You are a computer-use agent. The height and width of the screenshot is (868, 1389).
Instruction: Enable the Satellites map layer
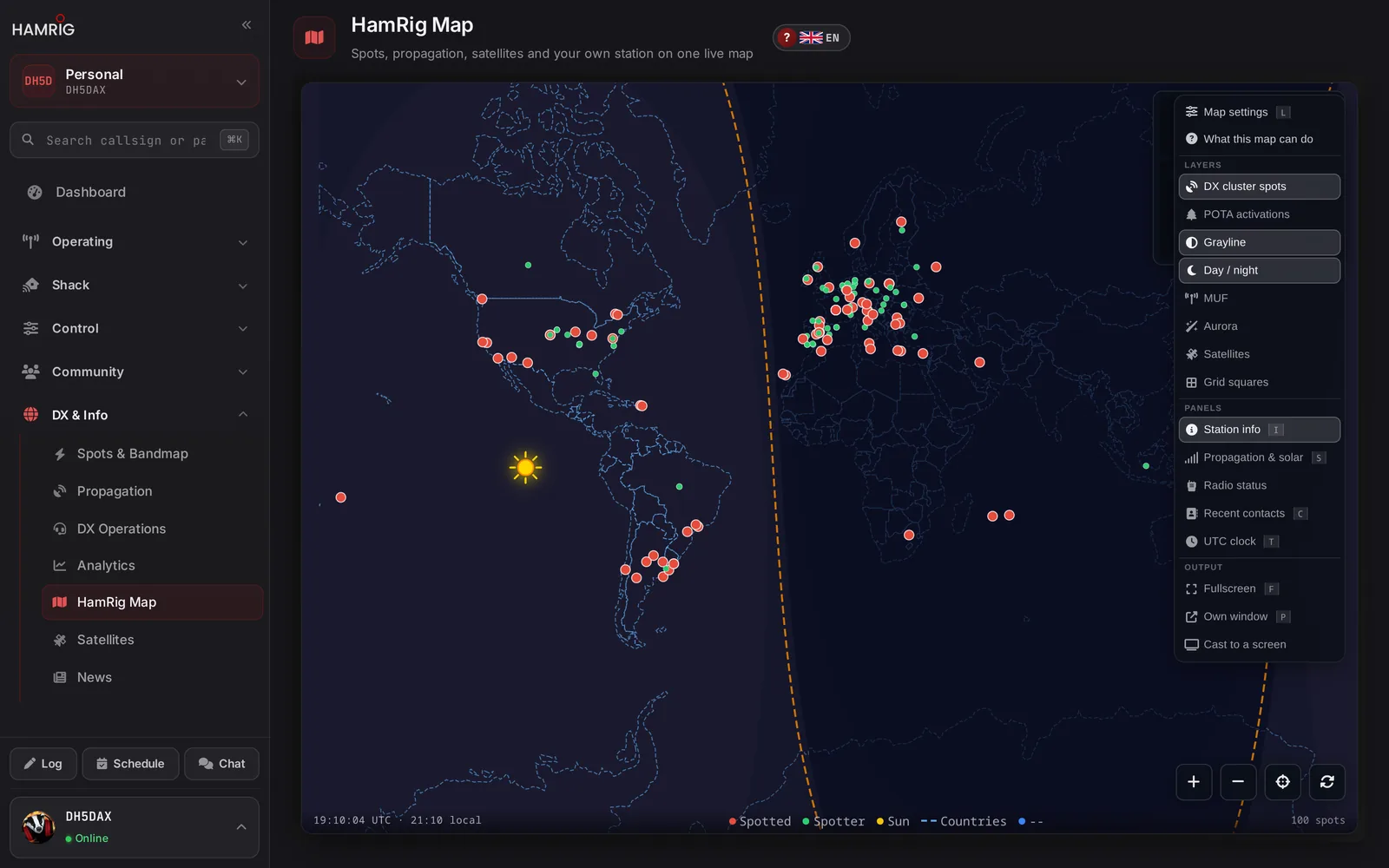(1259, 354)
